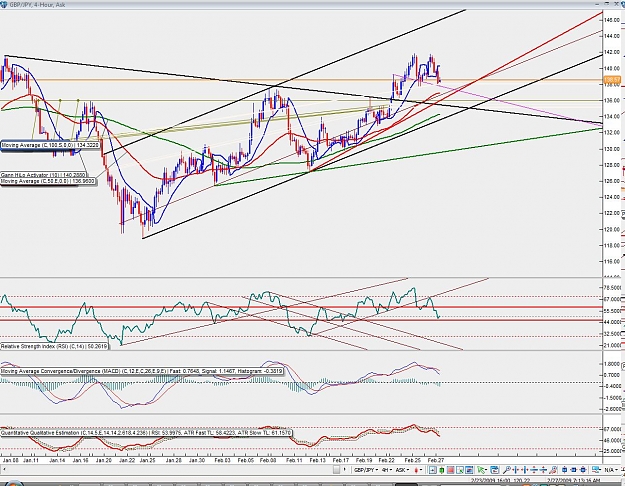Click the Feb 27 date on time axis
625x486 pixels.
coord(436,460)
